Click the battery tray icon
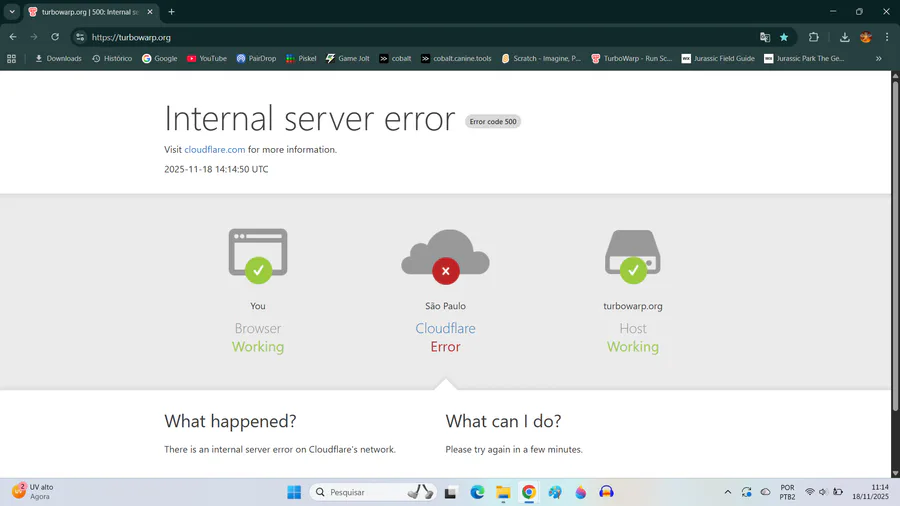900x506 pixels. (838, 492)
